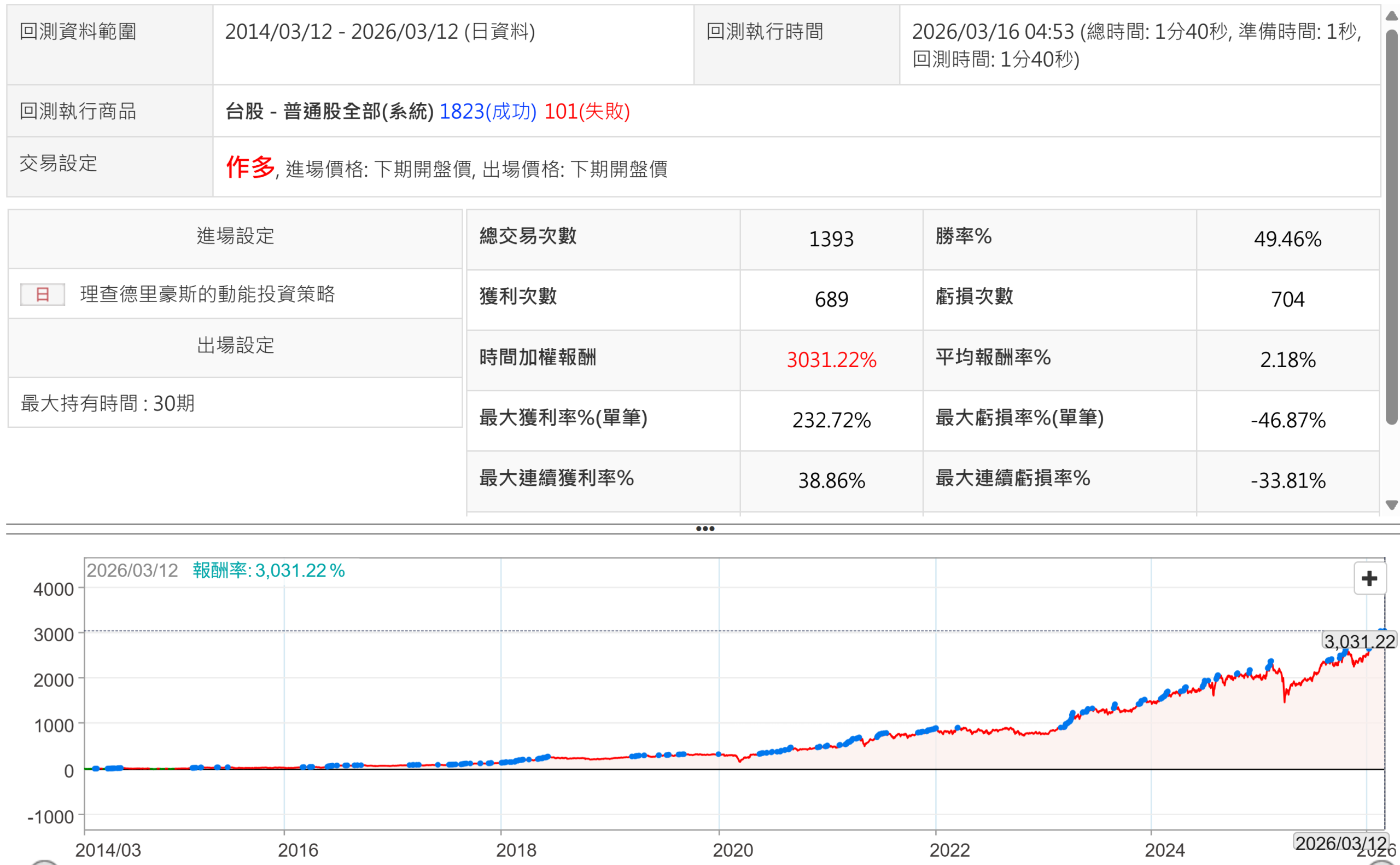Click the 2026/03/12 date marker on the x-axis
Image resolution: width=1400 pixels, height=865 pixels.
(x=1340, y=843)
